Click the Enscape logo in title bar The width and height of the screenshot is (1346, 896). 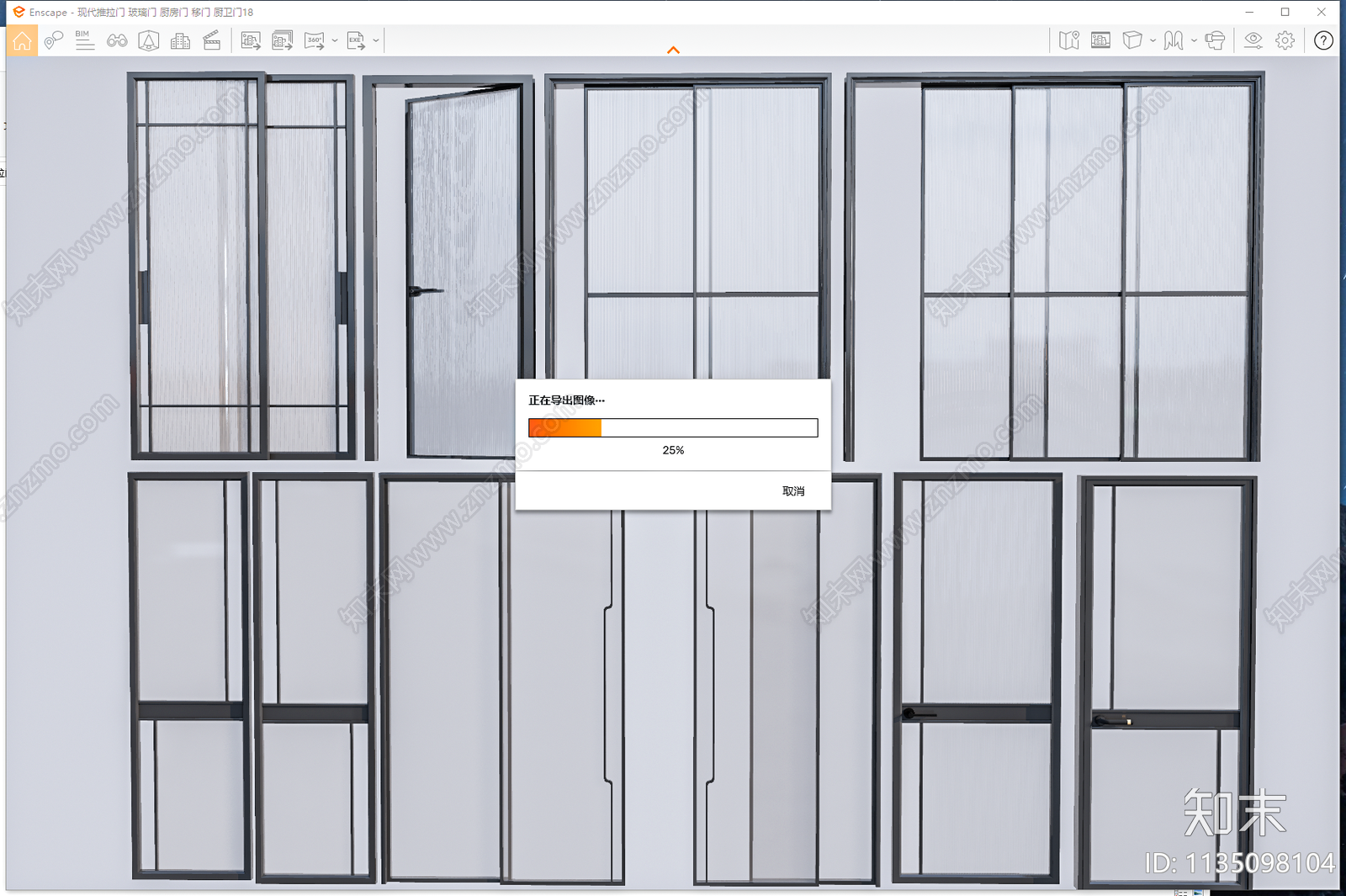click(19, 12)
